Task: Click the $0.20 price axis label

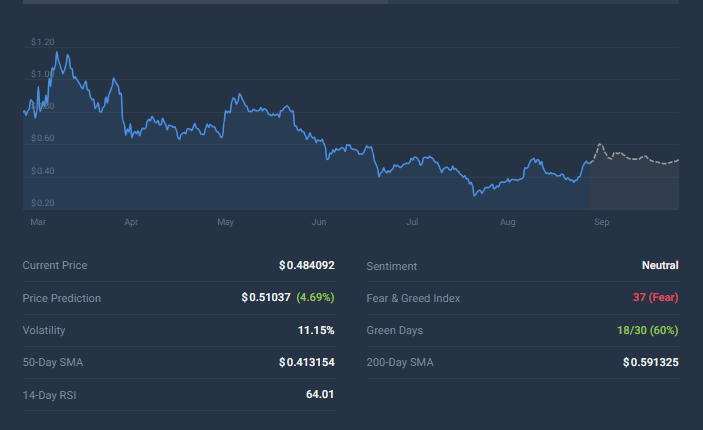Action: [43, 203]
